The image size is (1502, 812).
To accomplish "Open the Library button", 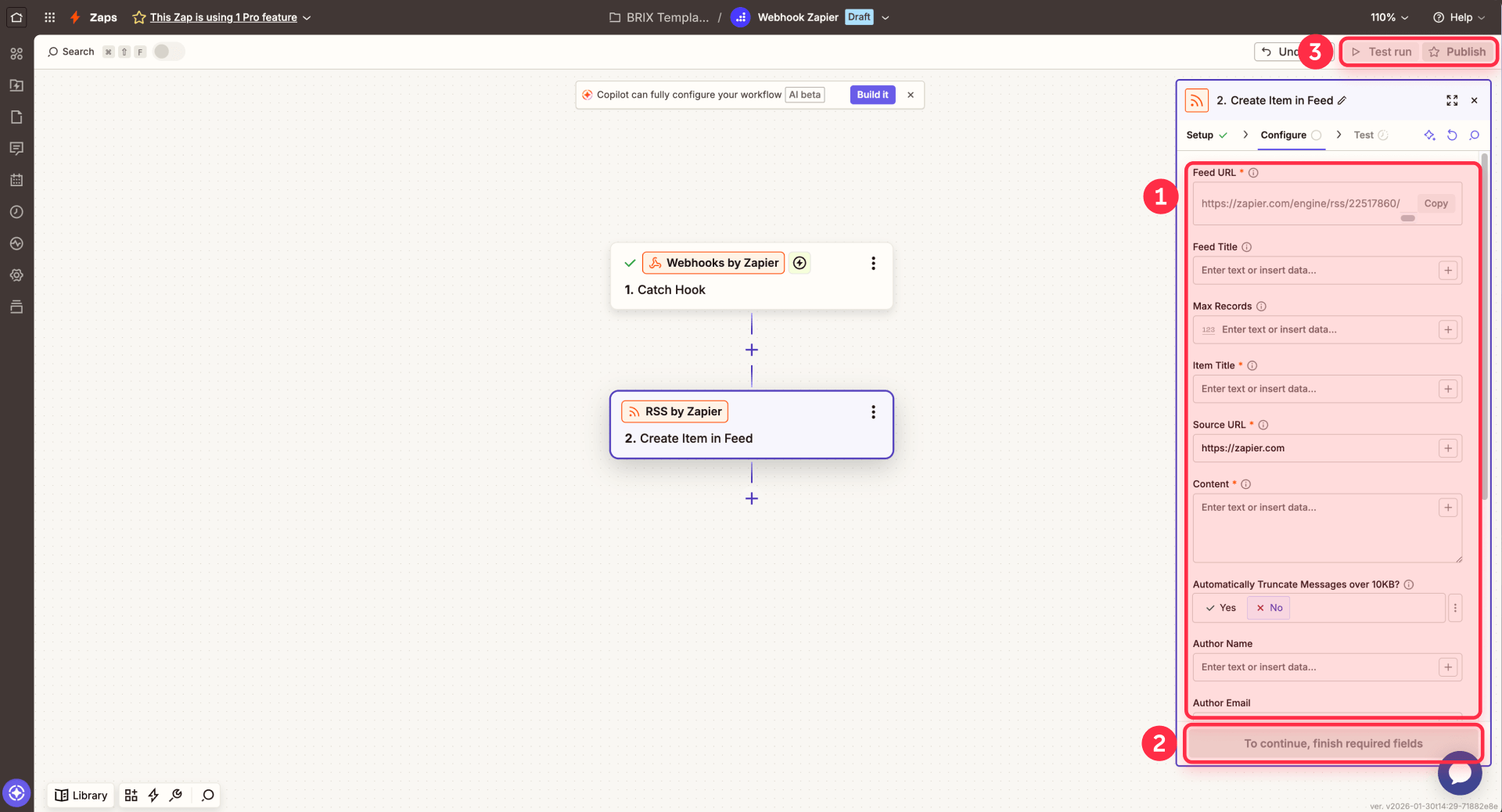I will pos(81,796).
